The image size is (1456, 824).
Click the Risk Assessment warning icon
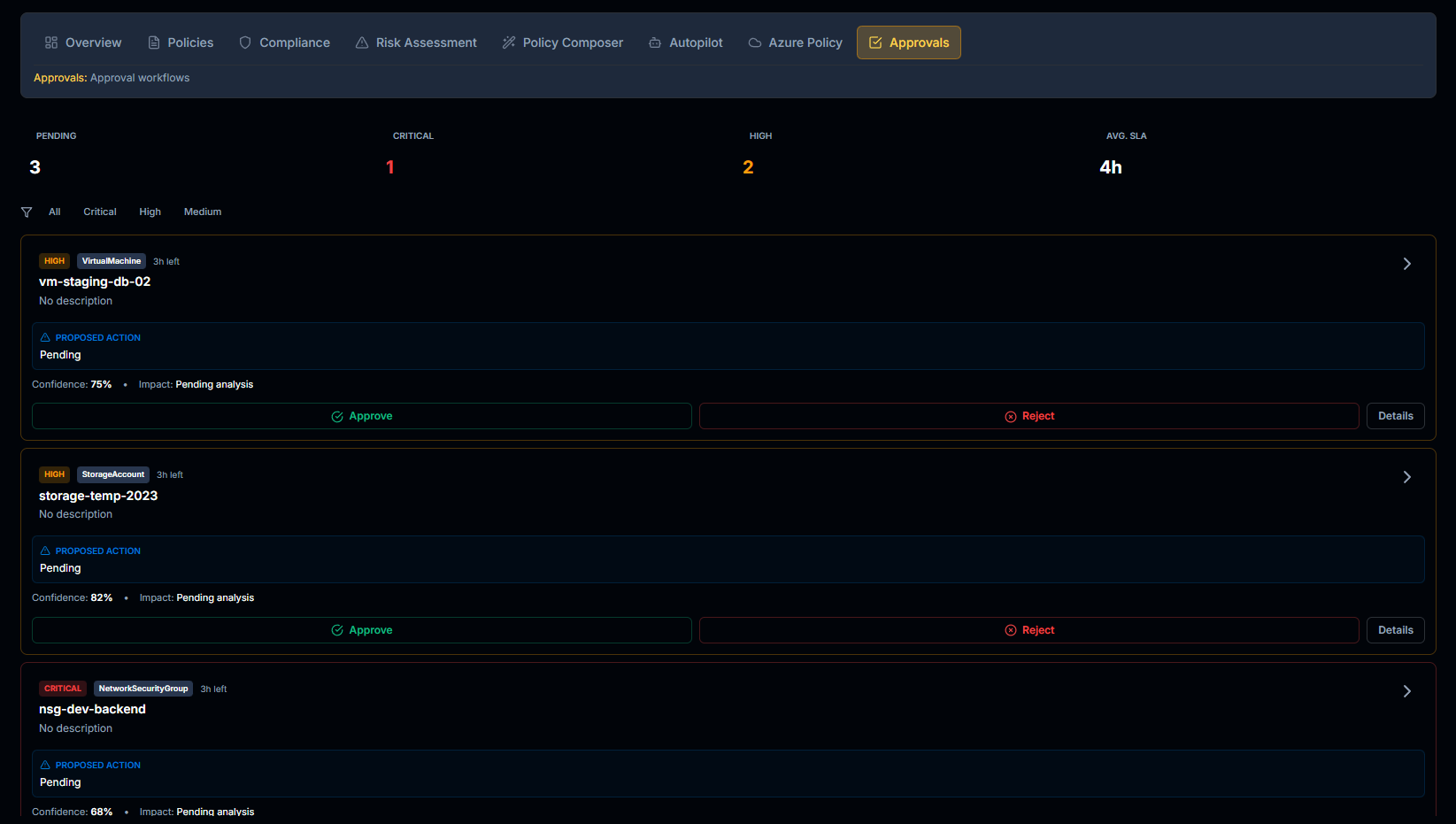coord(362,42)
